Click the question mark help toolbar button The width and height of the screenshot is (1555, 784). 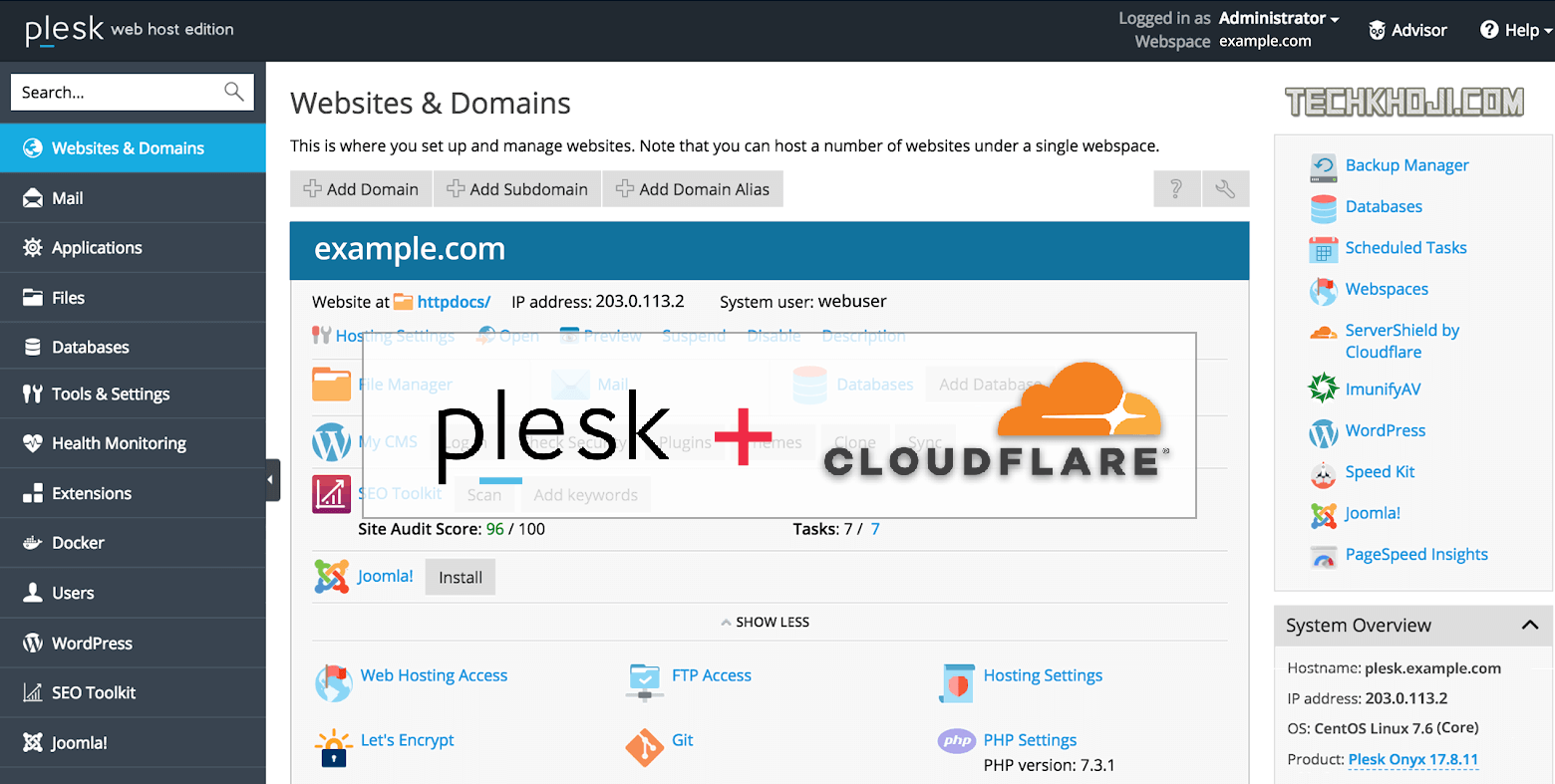pyautogui.click(x=1176, y=188)
